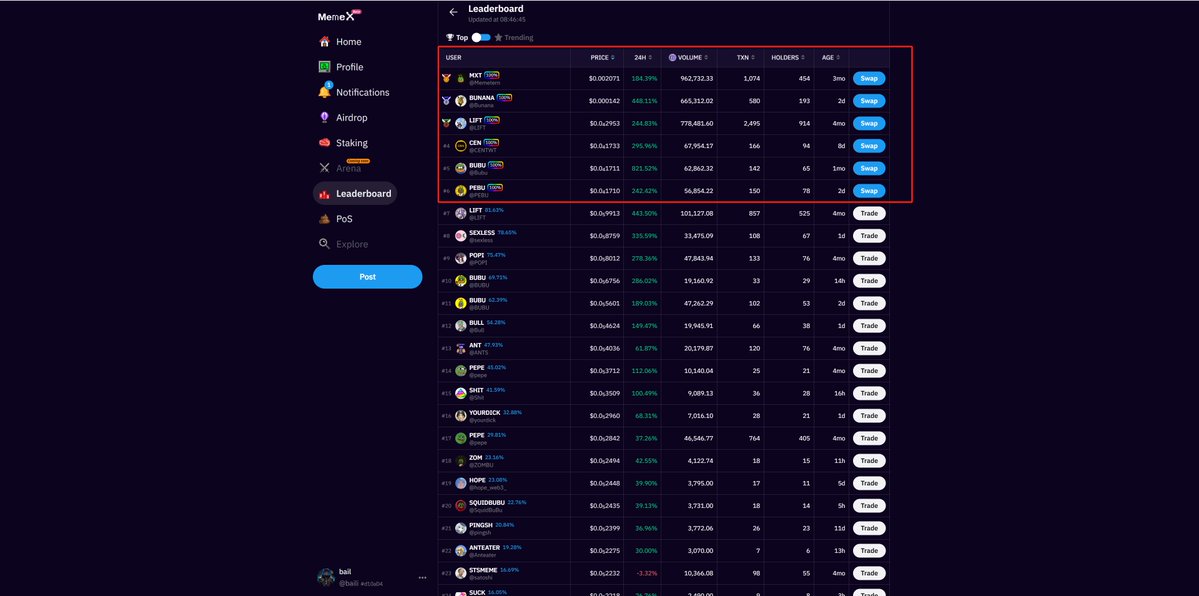Sort by TXN column arrows
The height and width of the screenshot is (596, 1199).
pos(752,57)
